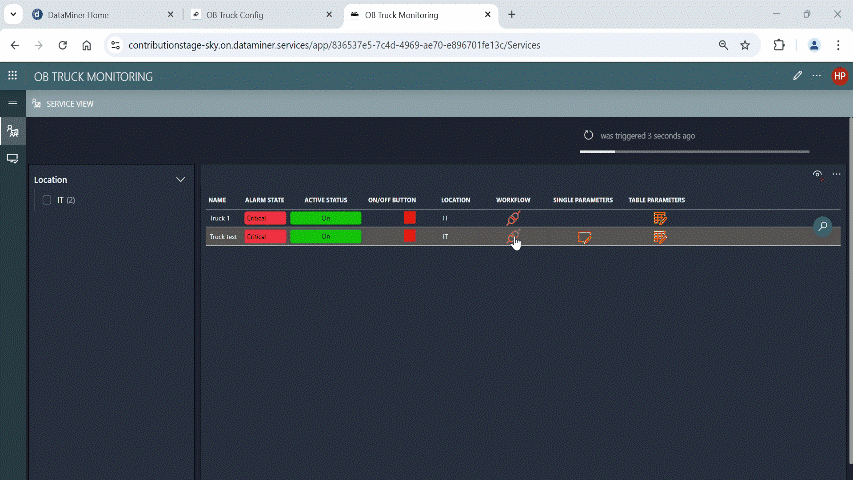
Task: Click the edit pencil icon
Action: click(x=797, y=76)
